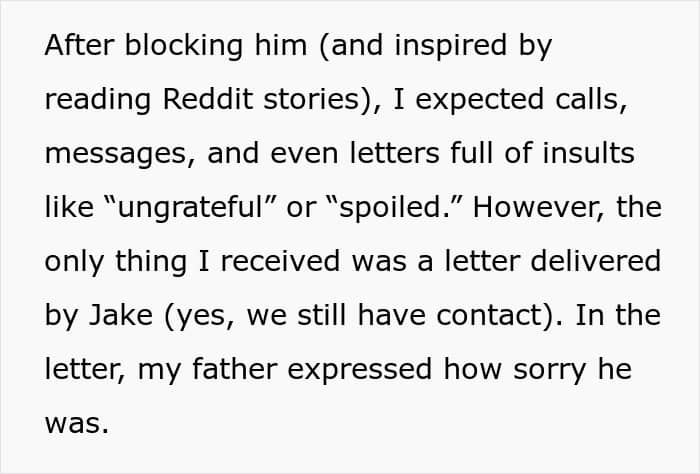Click the word "expected"

[479, 100]
